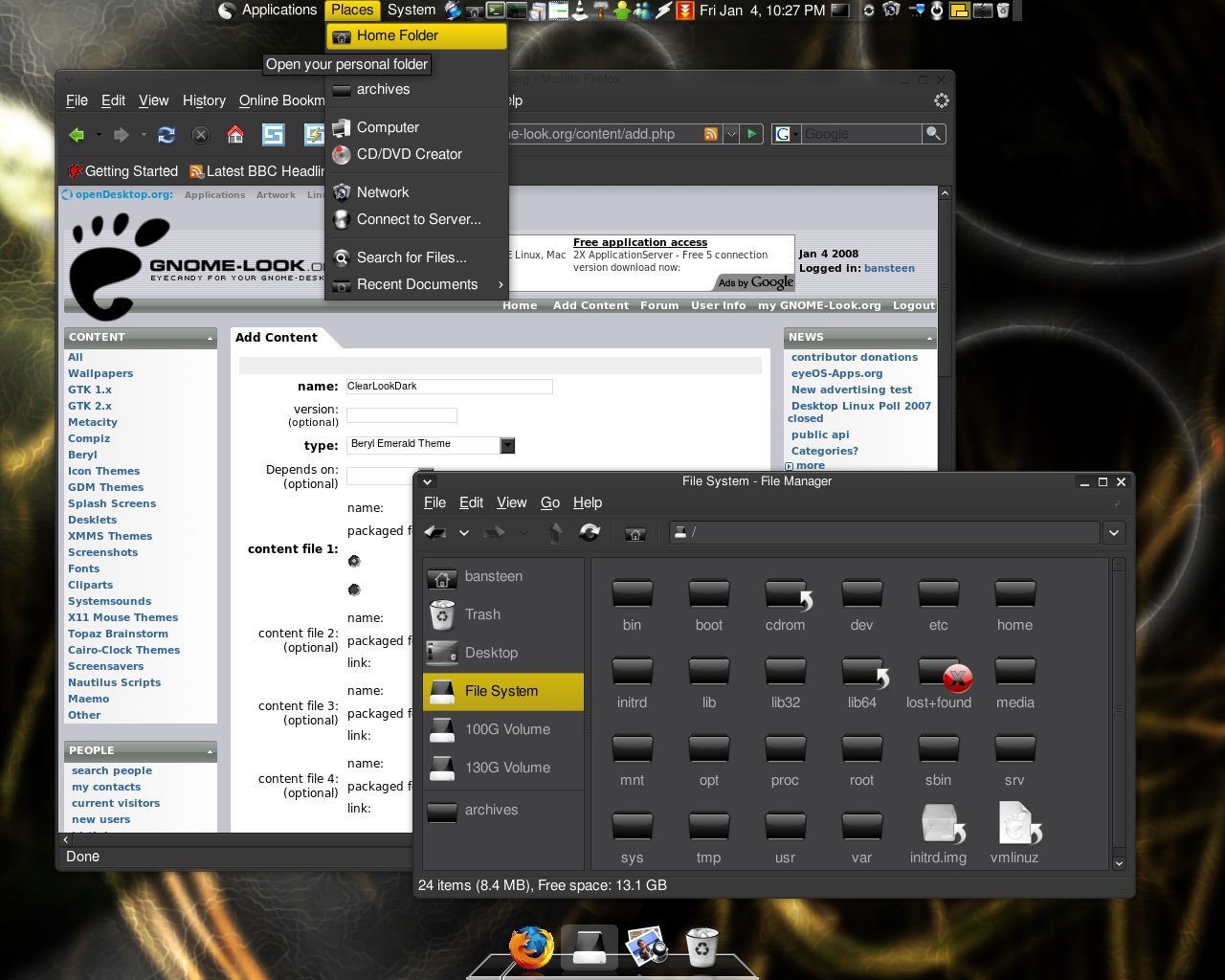Open the Applications menu in top panel
The width and height of the screenshot is (1225, 980).
tap(268, 11)
